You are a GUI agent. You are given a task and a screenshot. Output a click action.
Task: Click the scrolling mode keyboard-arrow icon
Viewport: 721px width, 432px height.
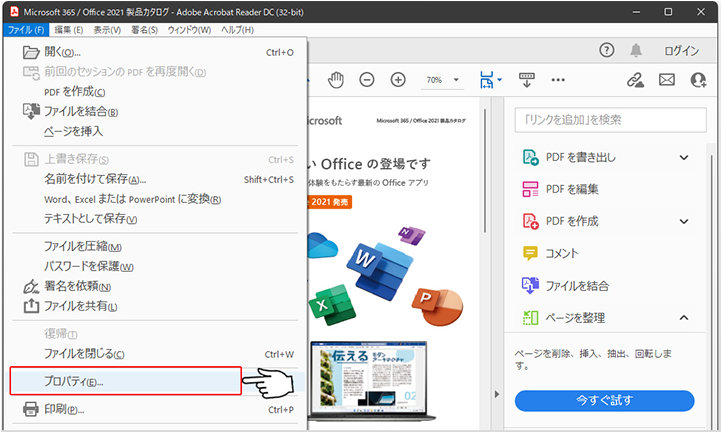tap(526, 80)
